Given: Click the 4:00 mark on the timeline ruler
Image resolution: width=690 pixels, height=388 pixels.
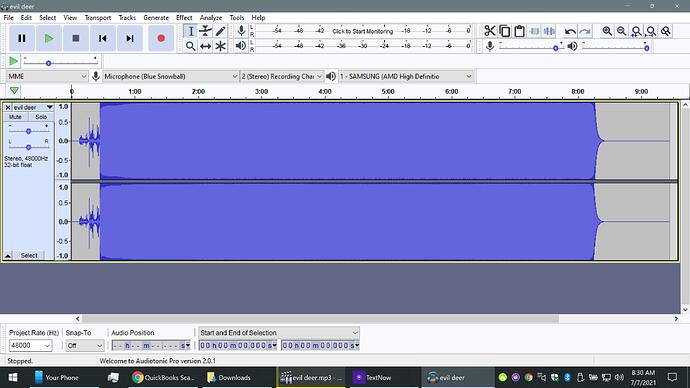Looking at the screenshot, I should click(x=325, y=92).
